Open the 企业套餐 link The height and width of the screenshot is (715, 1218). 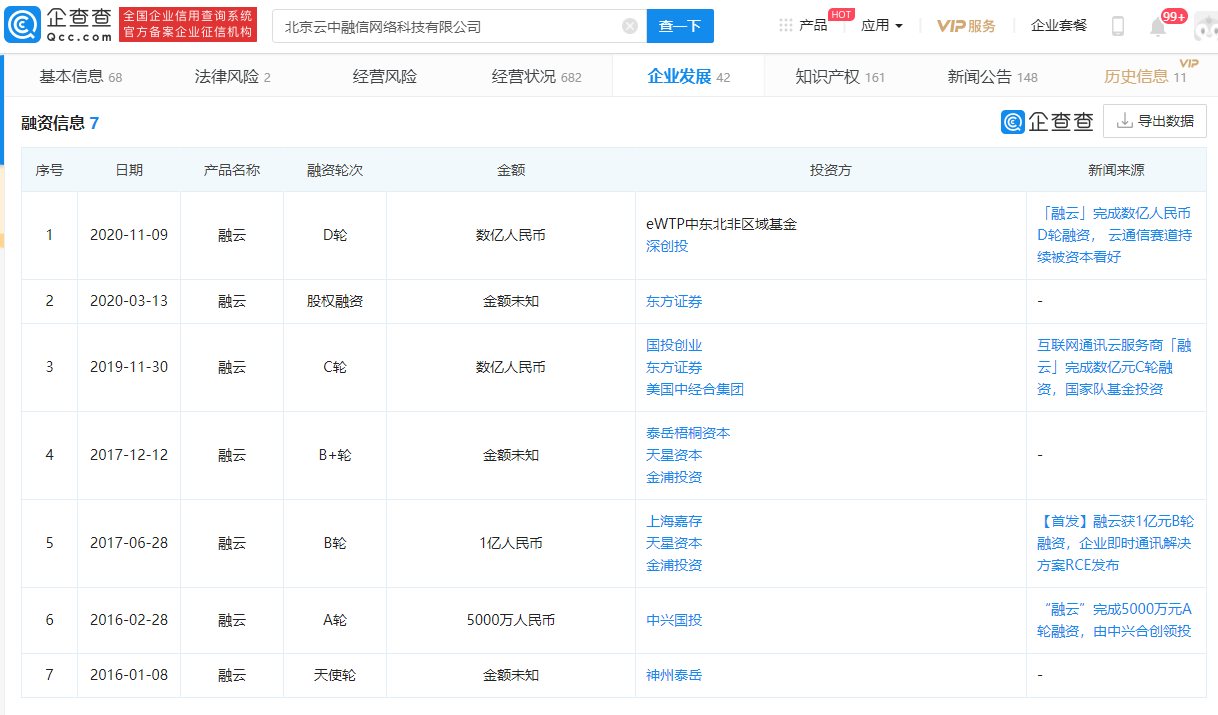(x=1059, y=26)
